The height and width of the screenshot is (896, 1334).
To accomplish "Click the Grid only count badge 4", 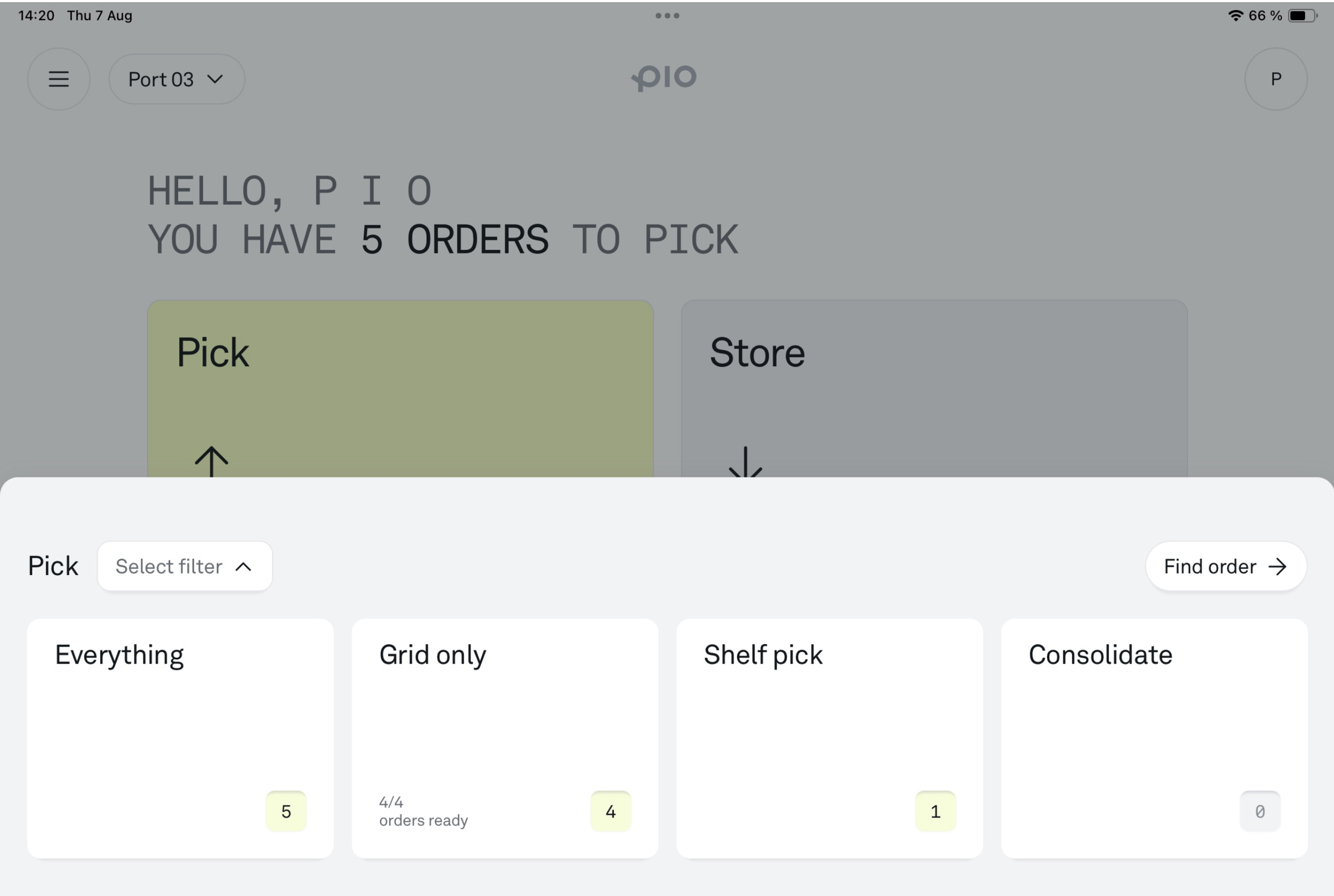I will pos(611,811).
